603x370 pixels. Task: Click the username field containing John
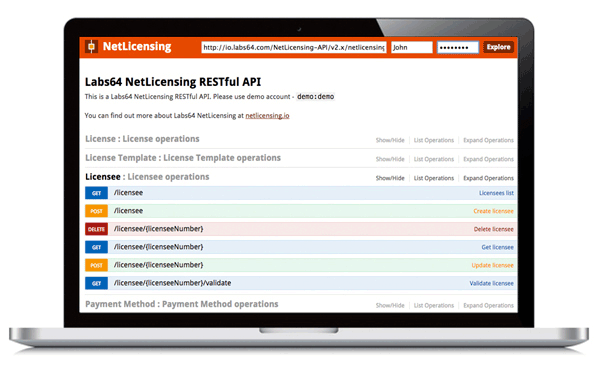(412, 47)
